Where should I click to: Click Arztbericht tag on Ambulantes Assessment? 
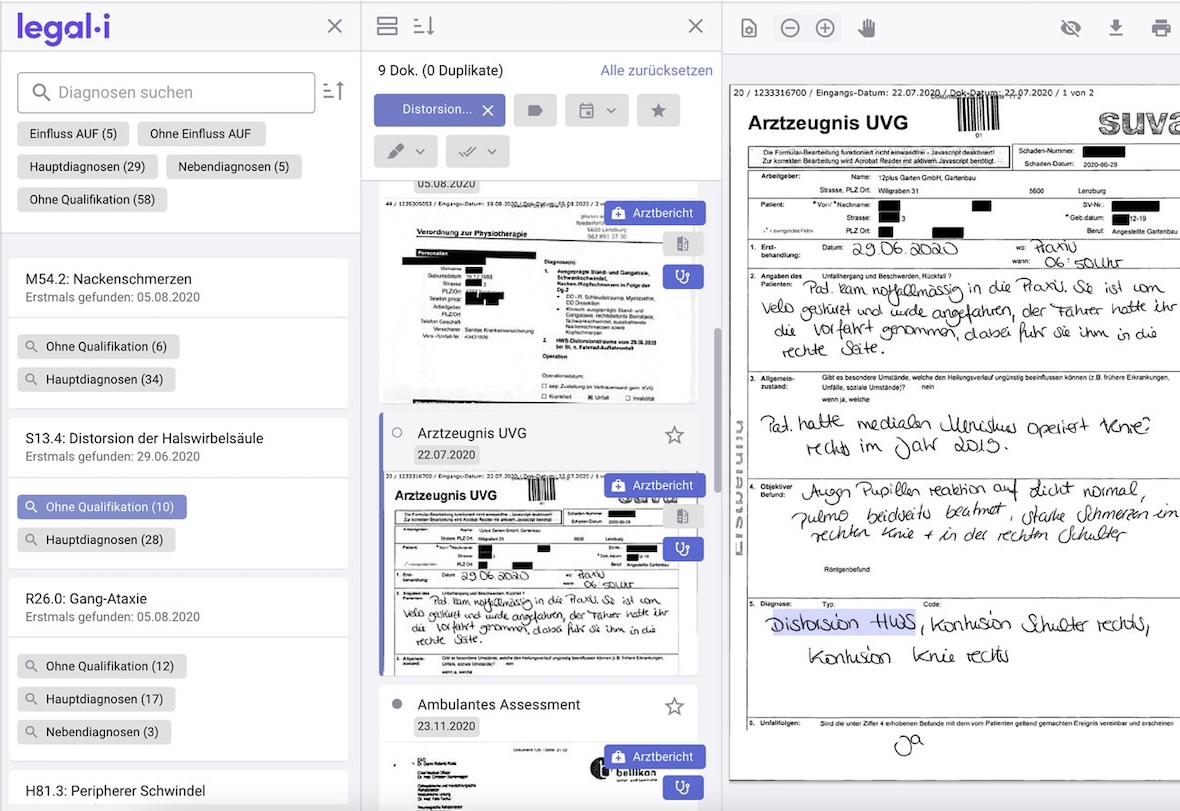pos(654,757)
